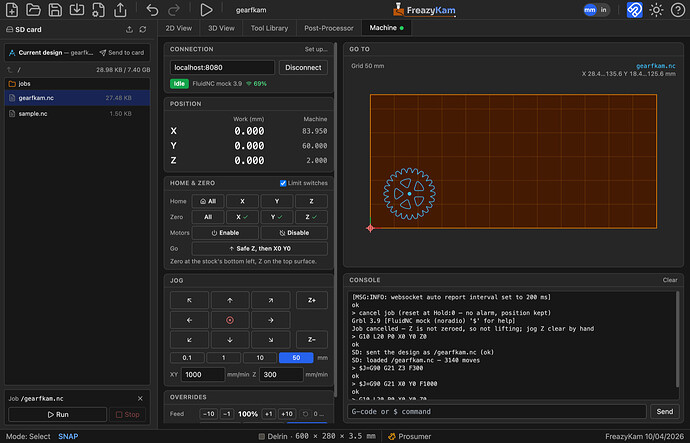Home the Z axis

311,201
